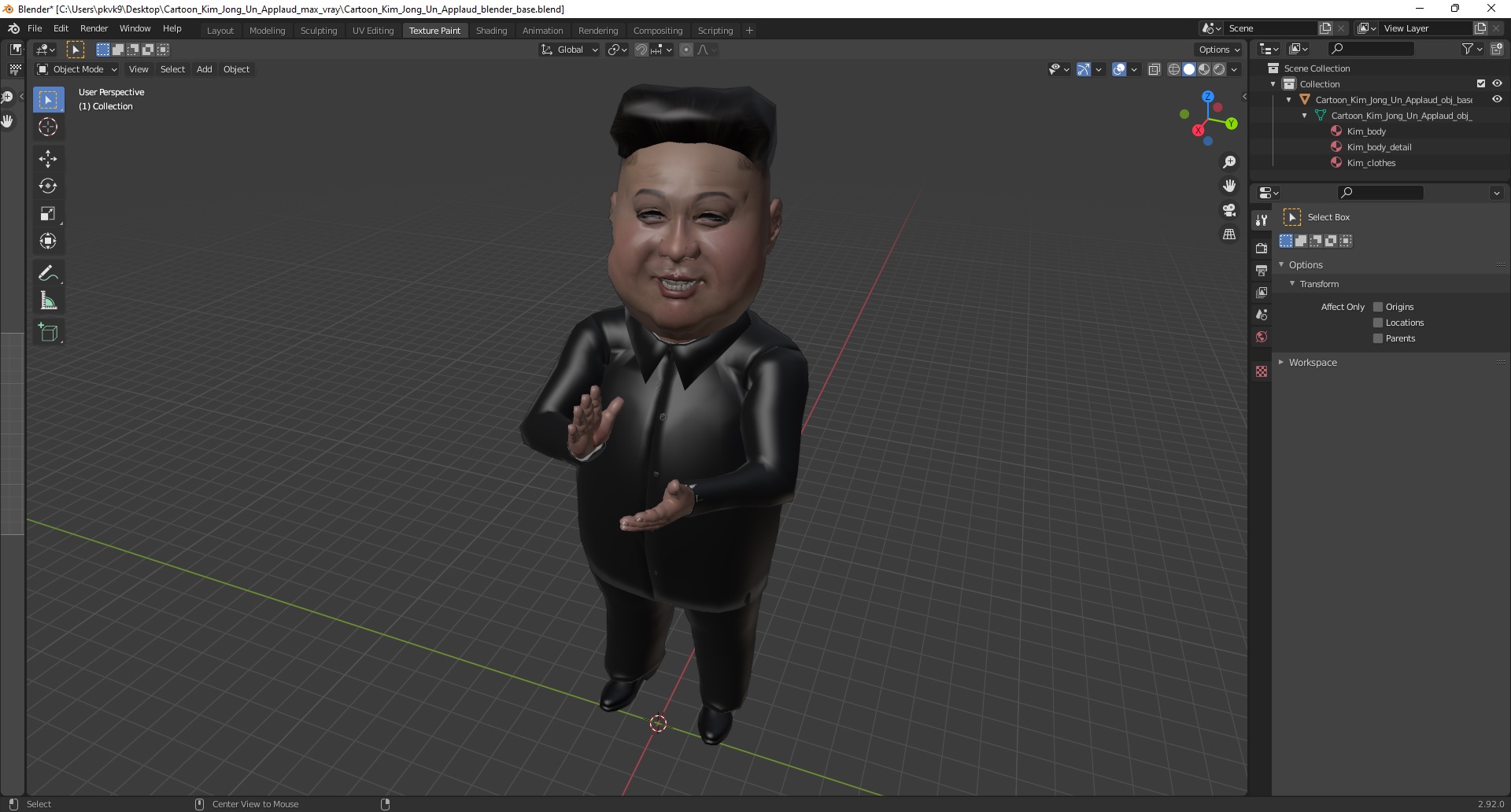Select the Transform tool
The image size is (1511, 812).
tap(48, 241)
